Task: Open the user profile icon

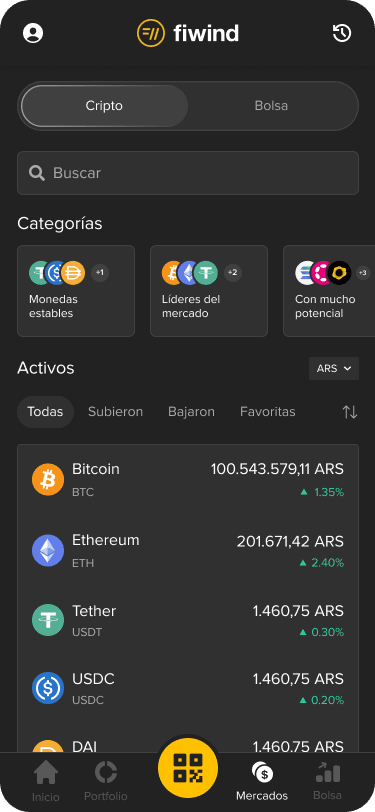Action: click(33, 33)
